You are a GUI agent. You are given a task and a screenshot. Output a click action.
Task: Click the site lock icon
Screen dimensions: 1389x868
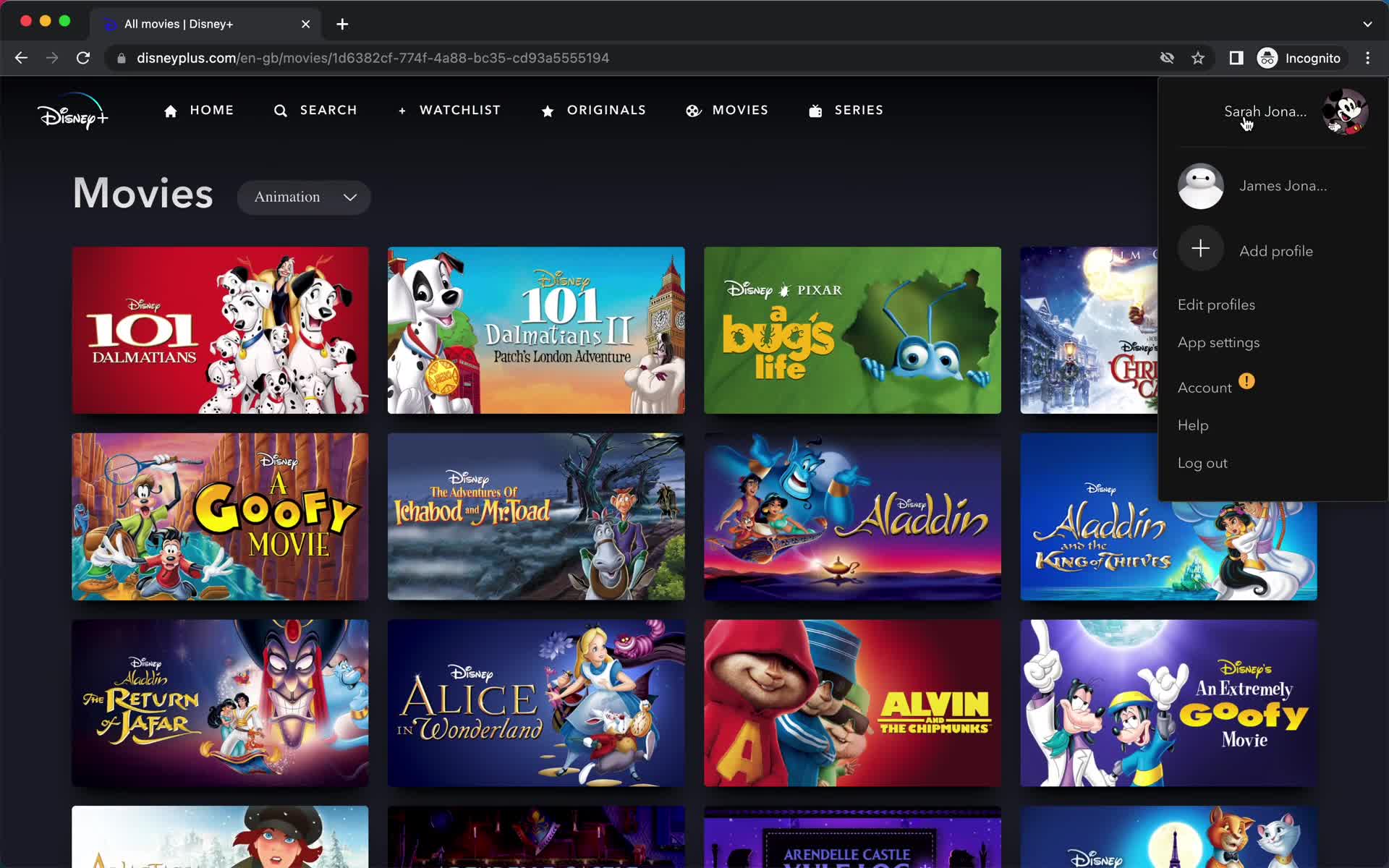point(122,58)
